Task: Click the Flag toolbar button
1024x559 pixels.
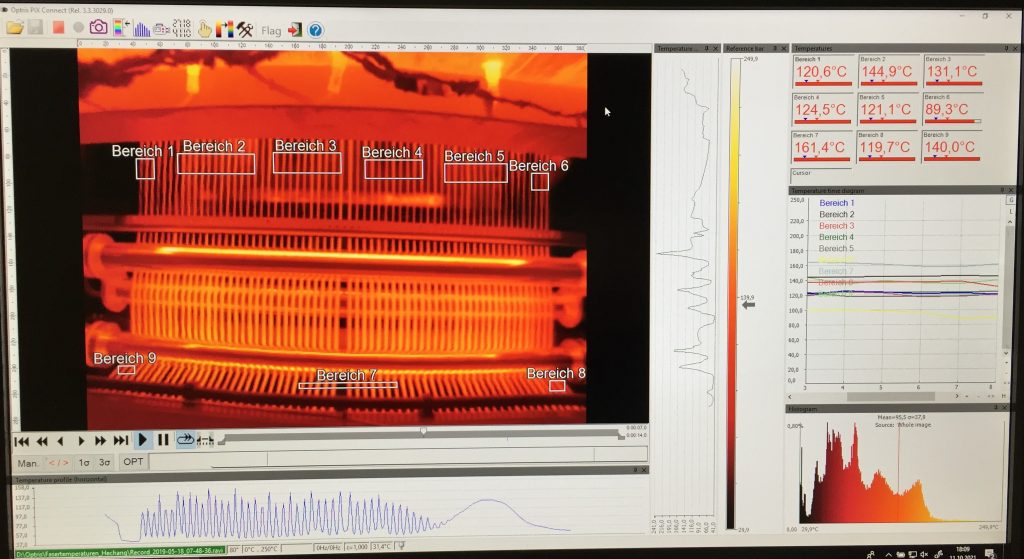Action: [x=271, y=31]
